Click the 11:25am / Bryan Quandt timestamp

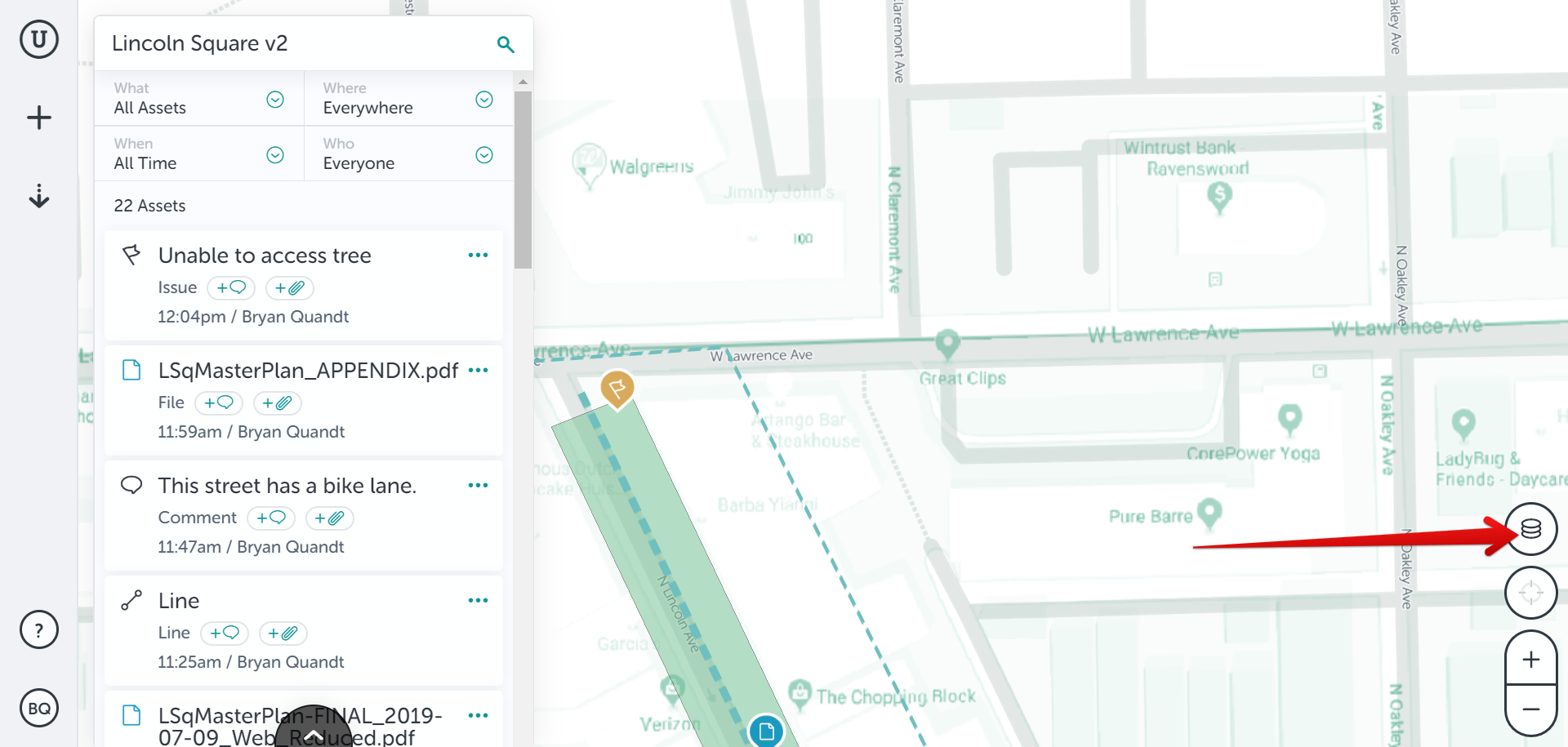tap(251, 662)
